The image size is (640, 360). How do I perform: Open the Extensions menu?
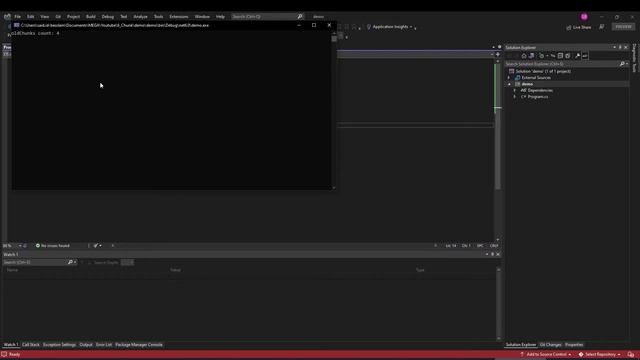click(179, 17)
